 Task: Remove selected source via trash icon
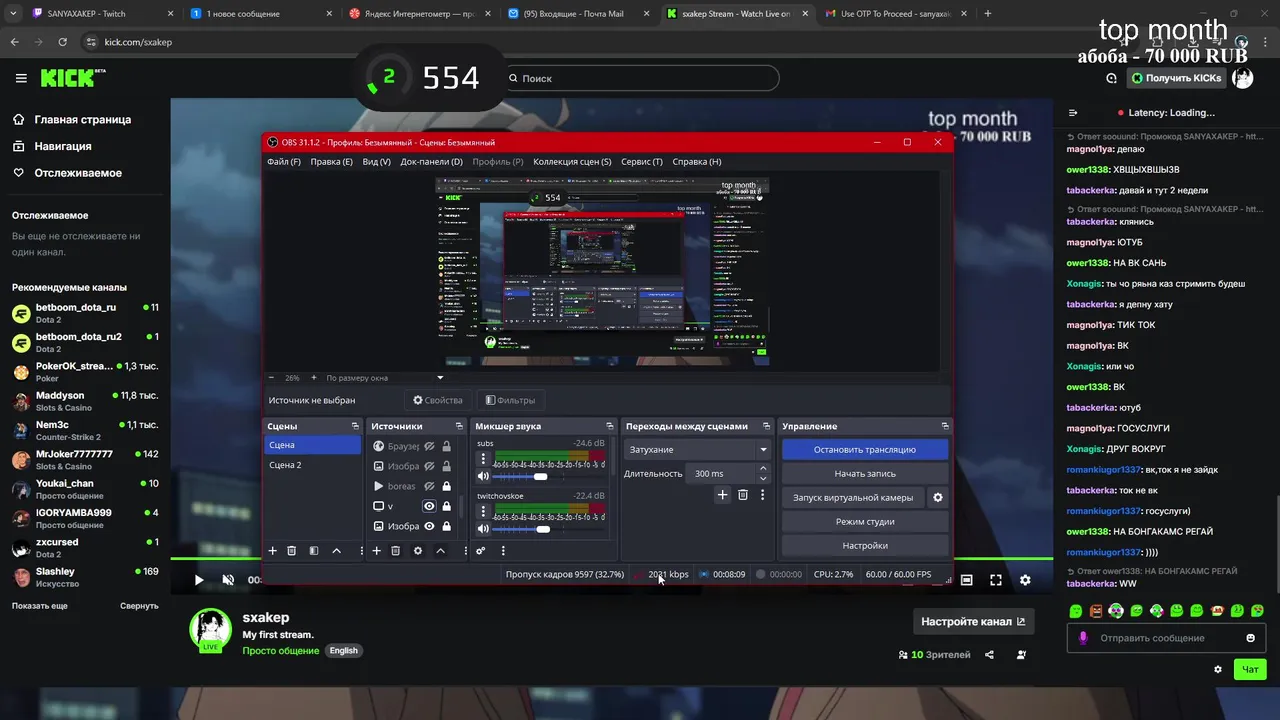click(x=395, y=550)
